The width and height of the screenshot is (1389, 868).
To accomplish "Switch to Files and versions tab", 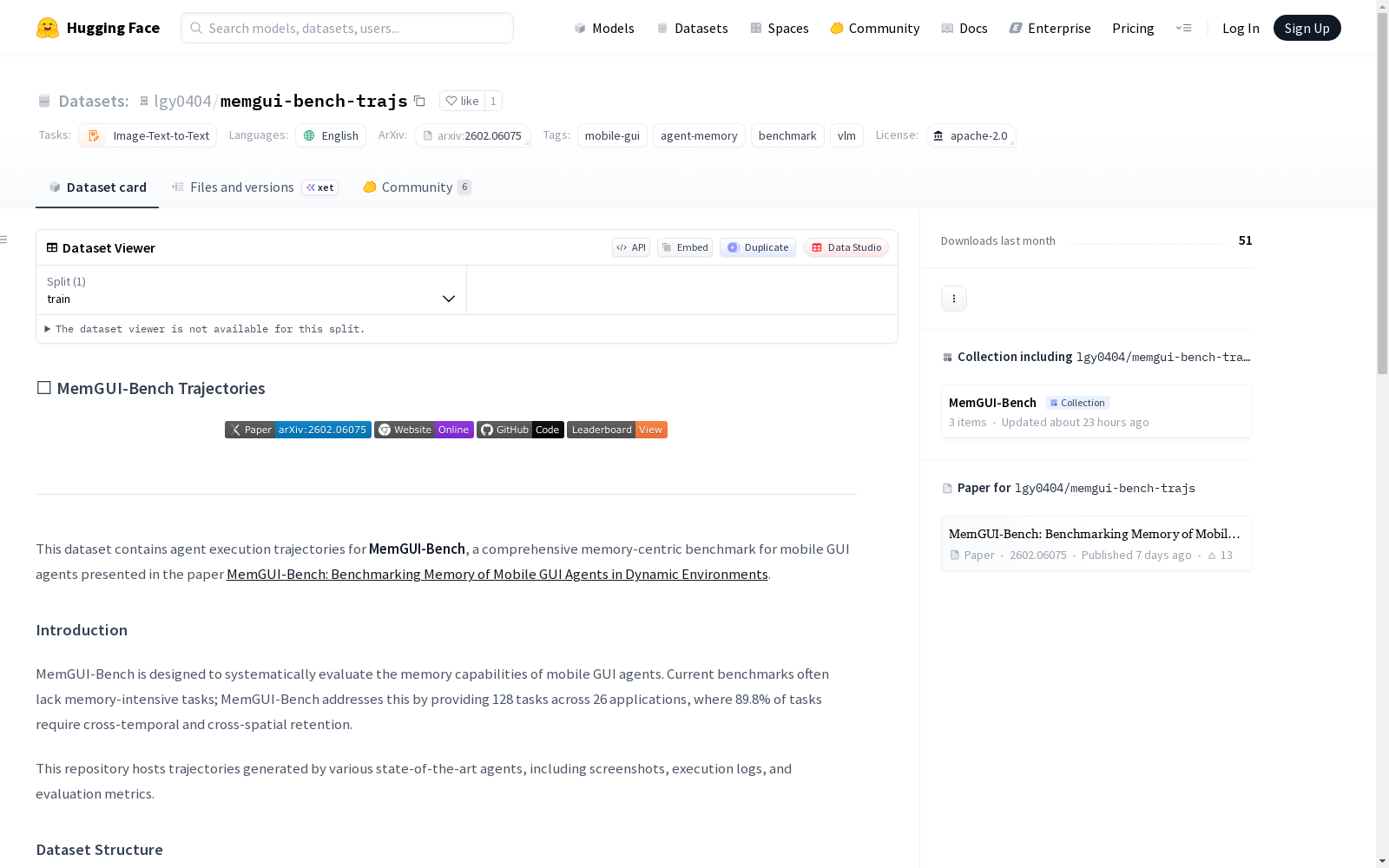I will [x=254, y=187].
